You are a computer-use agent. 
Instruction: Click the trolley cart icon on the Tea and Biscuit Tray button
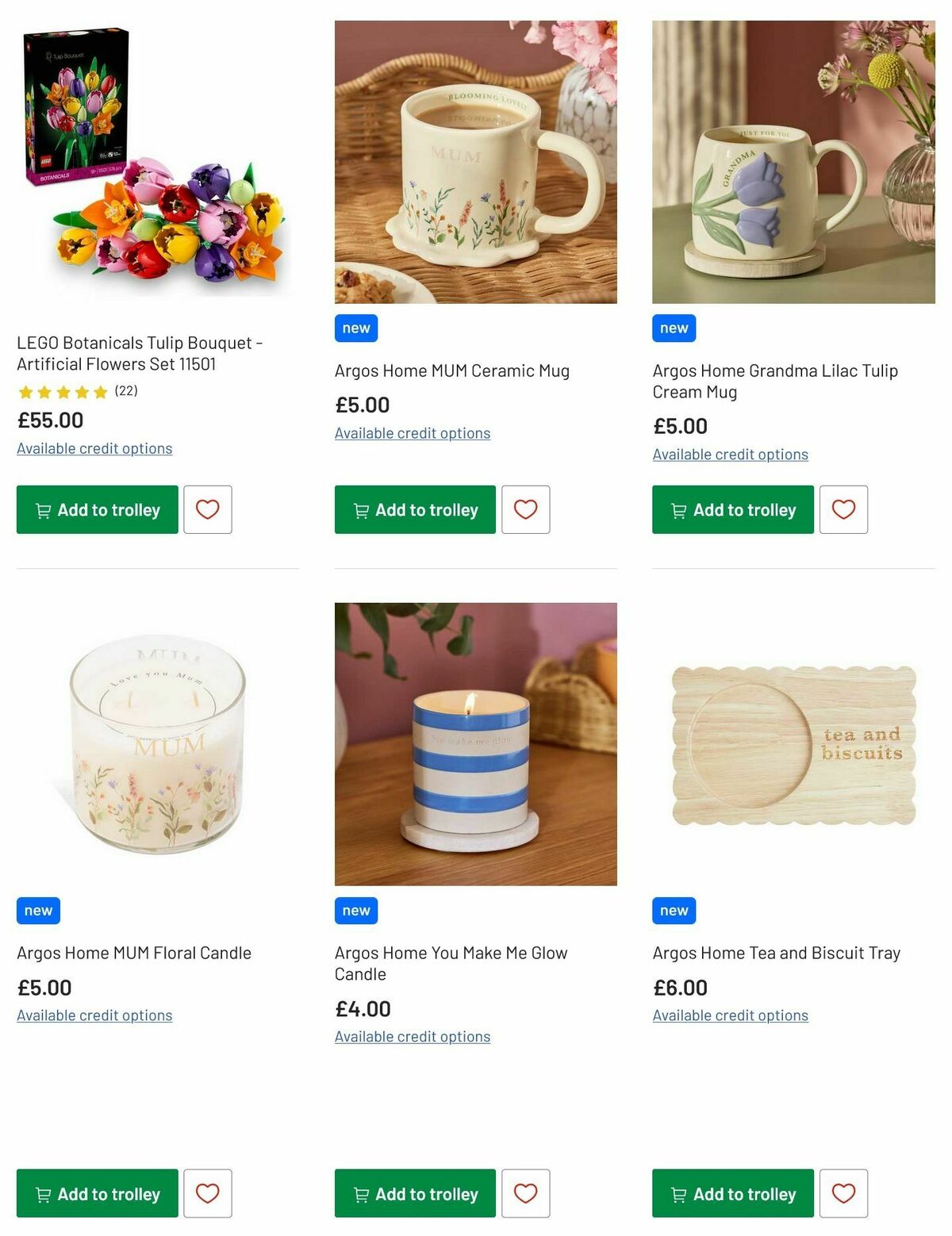pos(681,1193)
